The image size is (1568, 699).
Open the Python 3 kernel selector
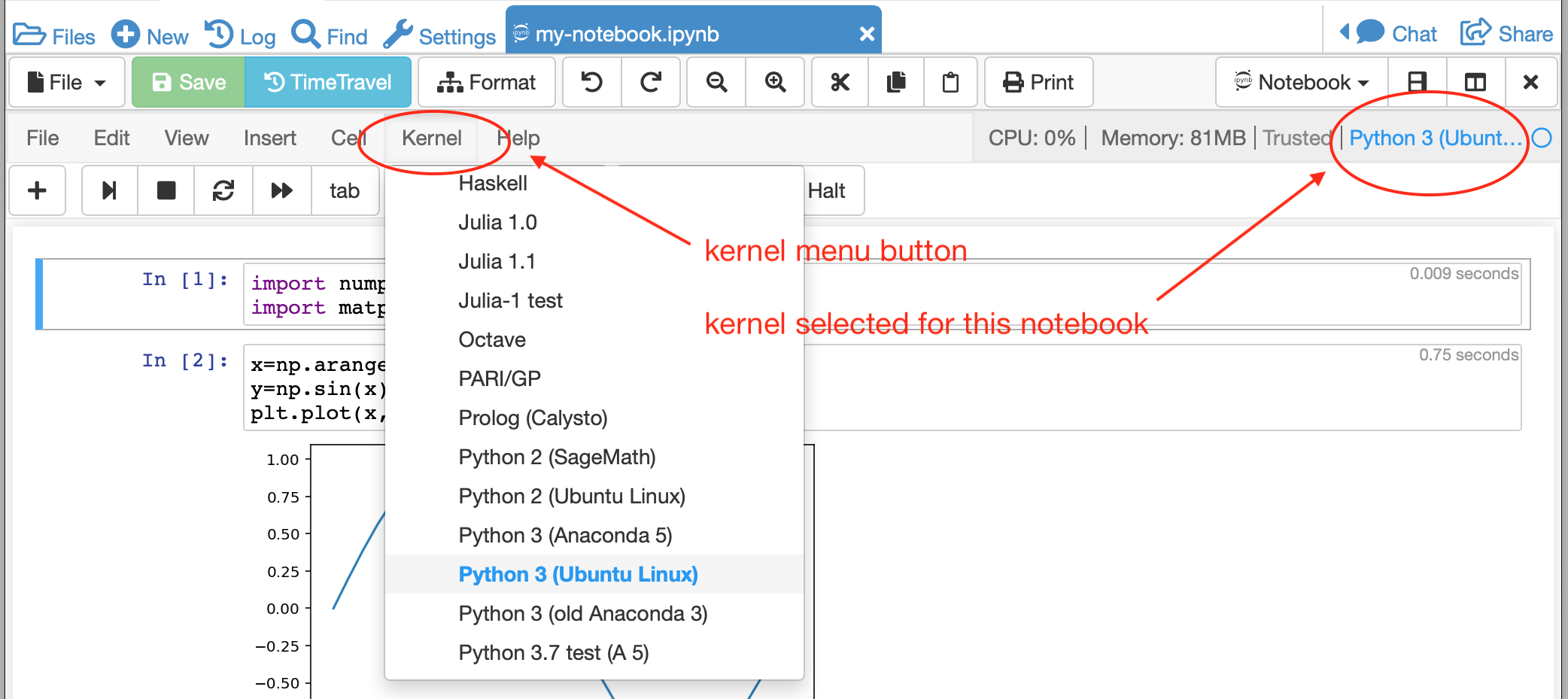point(1434,138)
